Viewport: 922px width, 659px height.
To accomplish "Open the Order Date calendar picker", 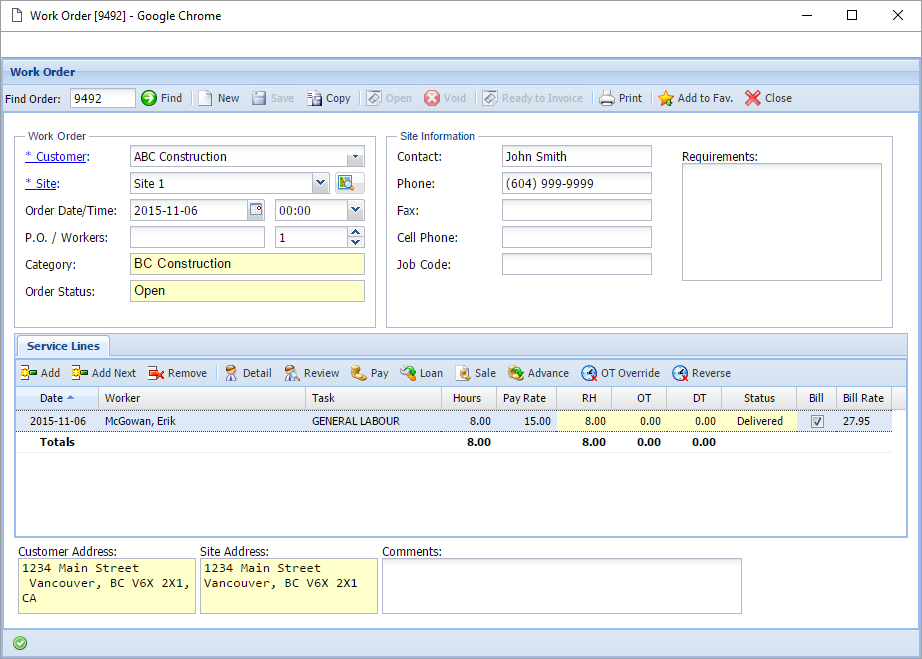I will point(258,210).
